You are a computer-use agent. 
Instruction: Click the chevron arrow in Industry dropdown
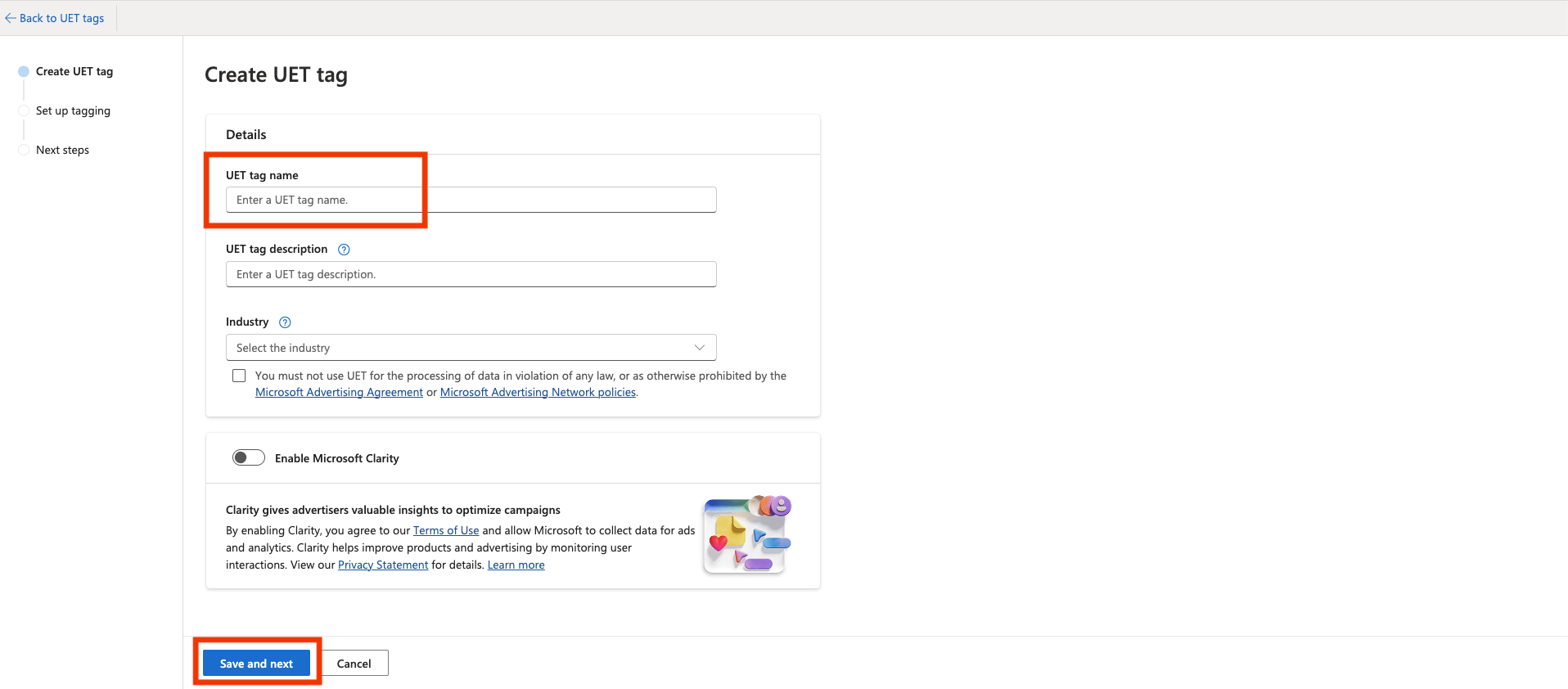pos(700,348)
